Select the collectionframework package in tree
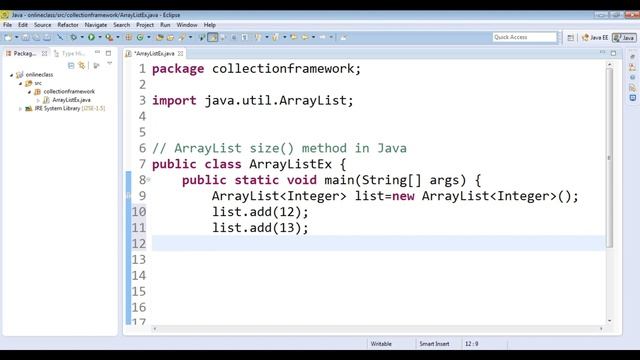 (69, 91)
